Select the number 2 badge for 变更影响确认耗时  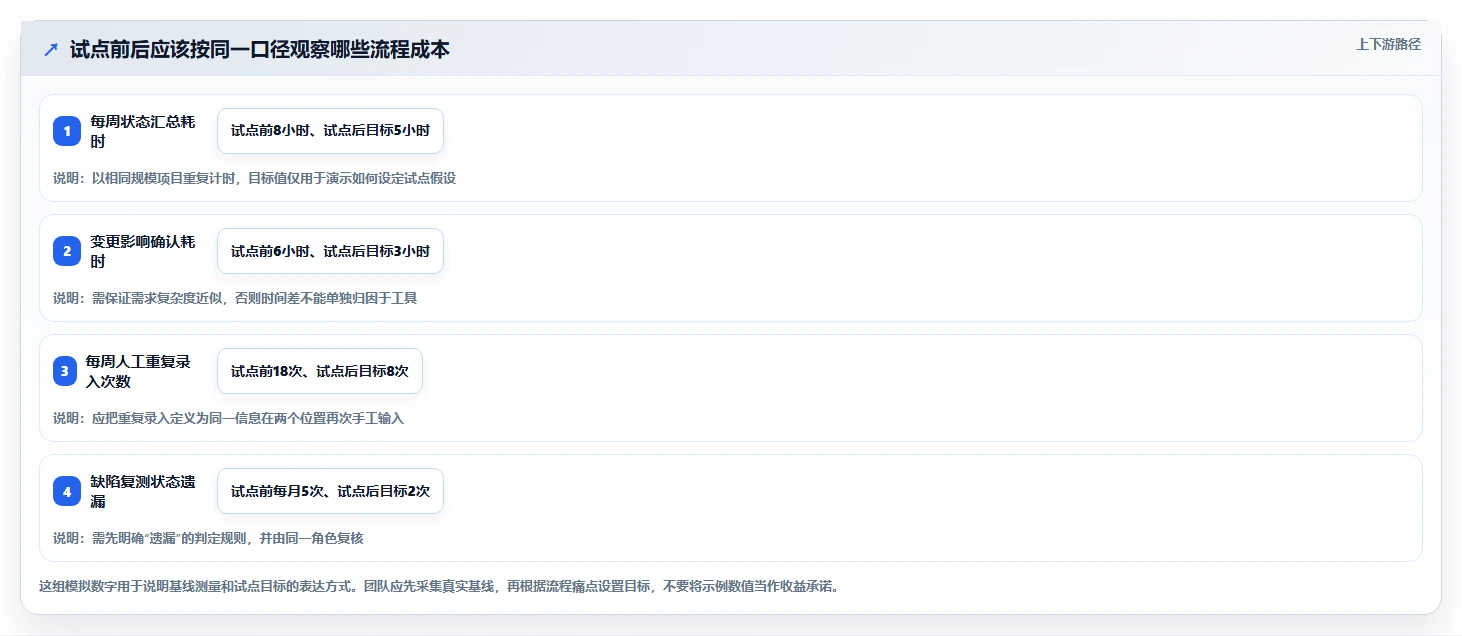67,251
